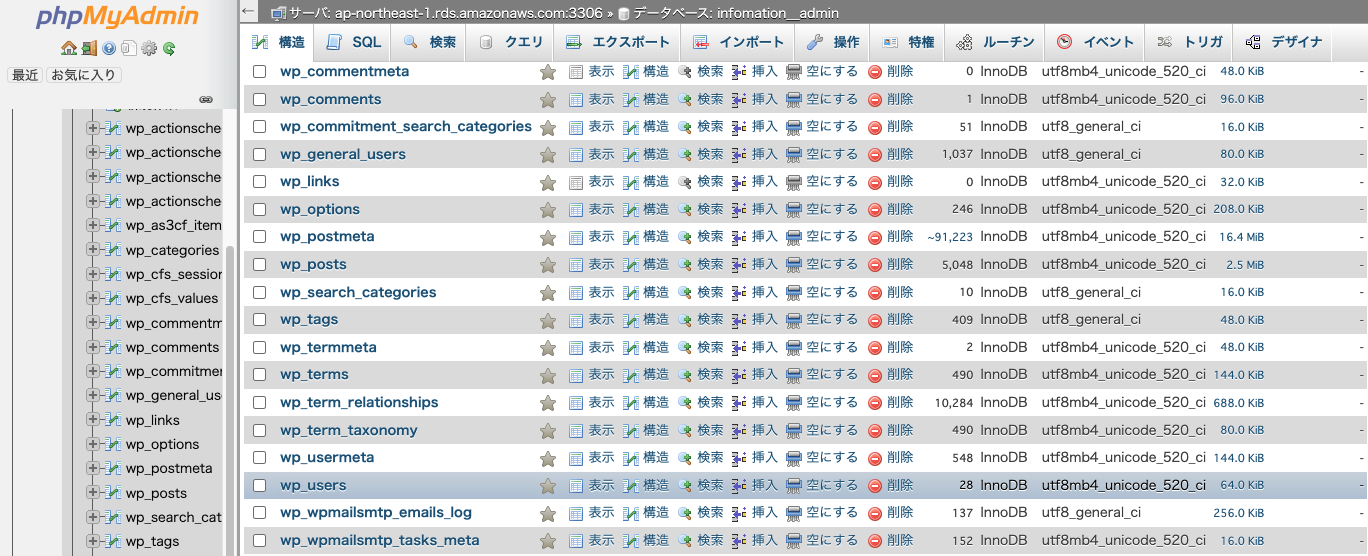Click browse icon for wp_terms row

tap(576, 375)
